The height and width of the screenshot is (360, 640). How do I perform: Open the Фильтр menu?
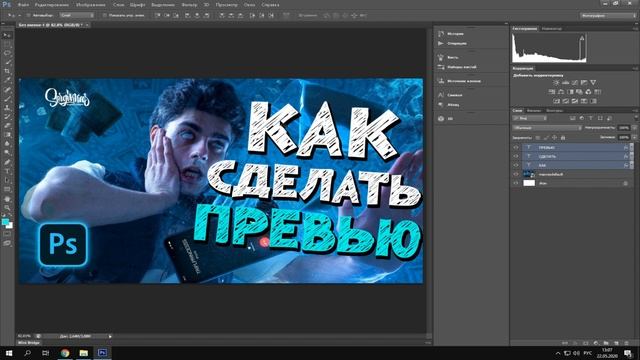[x=189, y=5]
